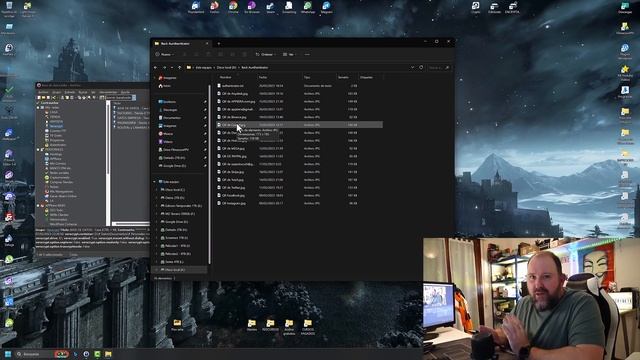
Task: Click the Delete trash icon in Explorer toolbar
Action: click(244, 54)
